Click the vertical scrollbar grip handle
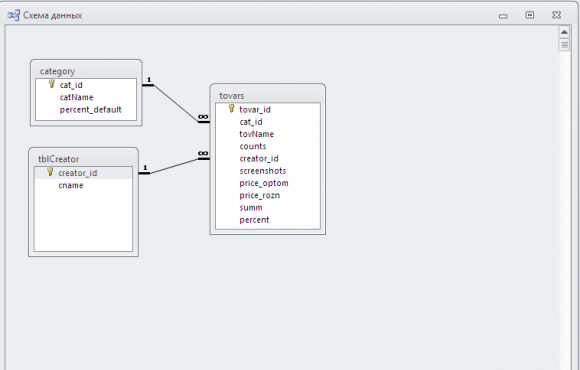The height and width of the screenshot is (370, 580). point(564,45)
